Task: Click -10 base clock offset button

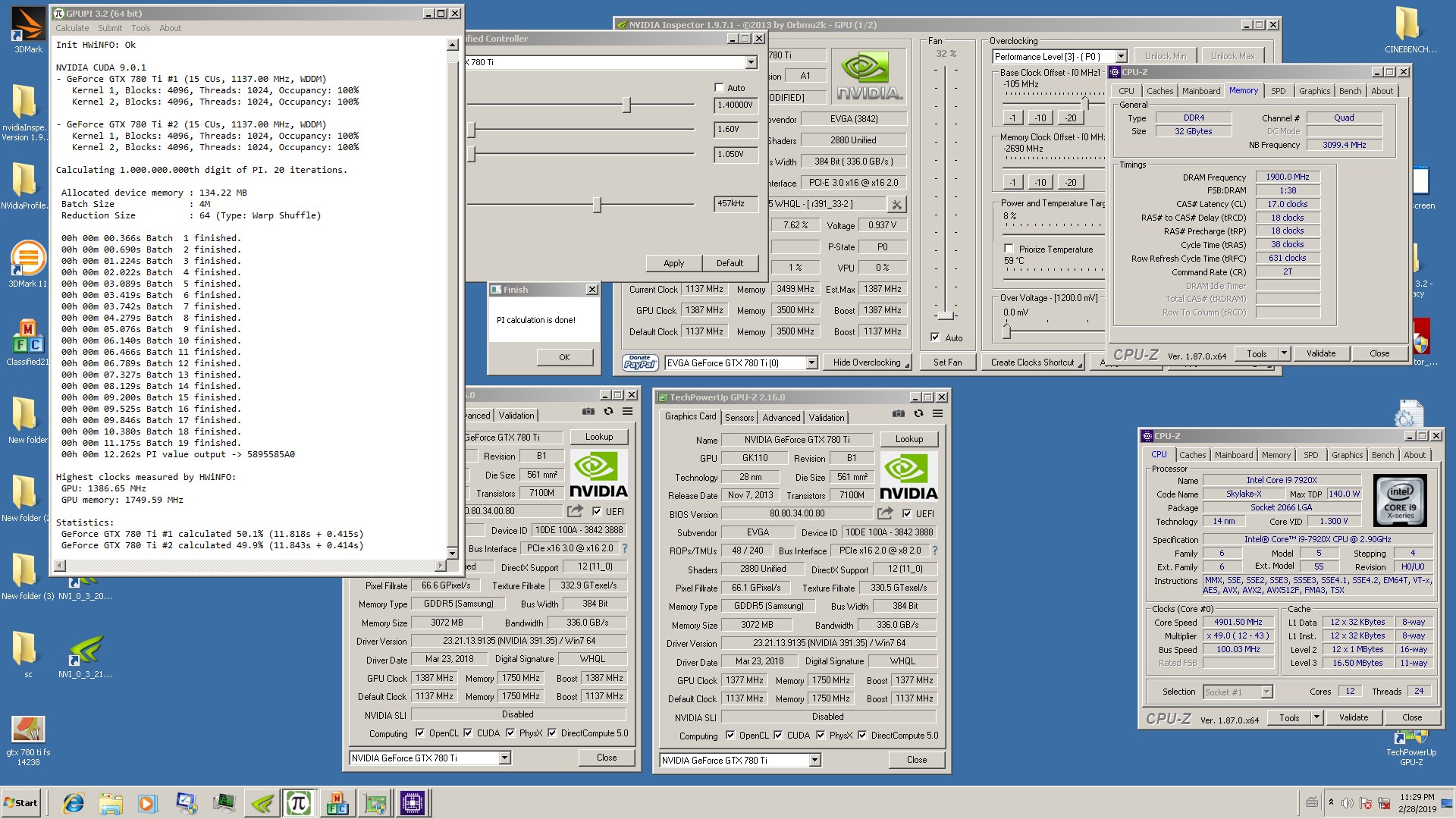Action: click(1040, 118)
